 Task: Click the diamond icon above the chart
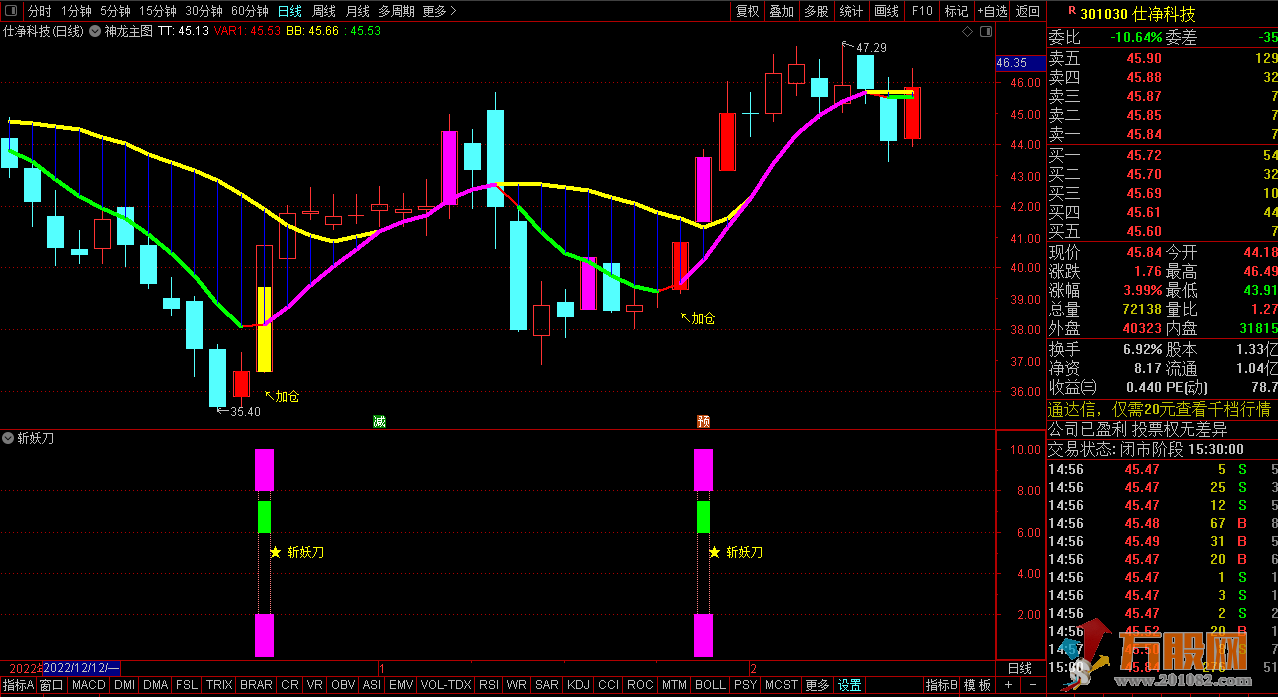click(967, 32)
